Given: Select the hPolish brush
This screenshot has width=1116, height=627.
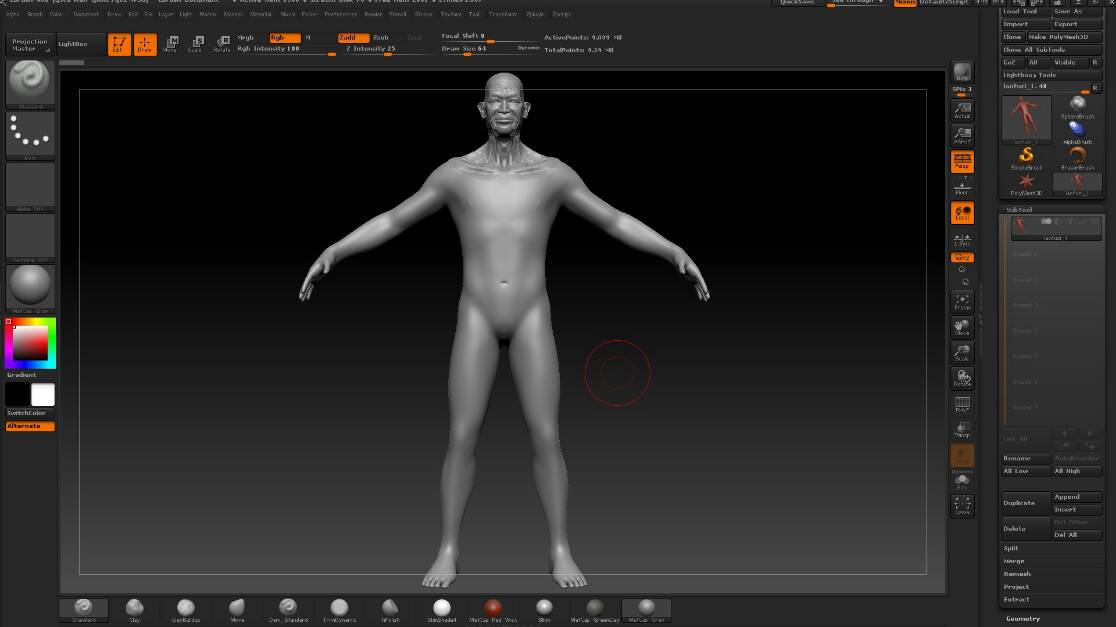Looking at the screenshot, I should click(x=390, y=609).
